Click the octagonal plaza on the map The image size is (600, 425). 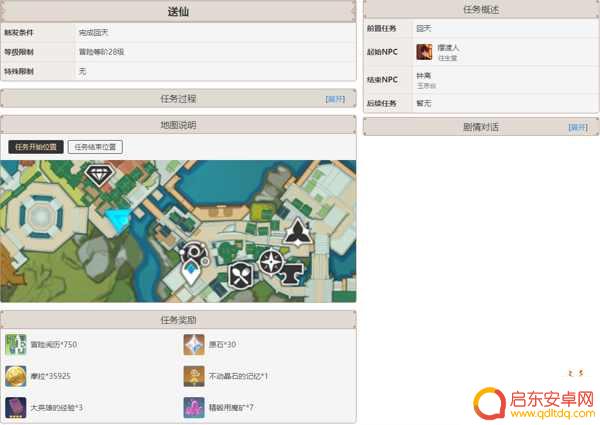coord(41,217)
